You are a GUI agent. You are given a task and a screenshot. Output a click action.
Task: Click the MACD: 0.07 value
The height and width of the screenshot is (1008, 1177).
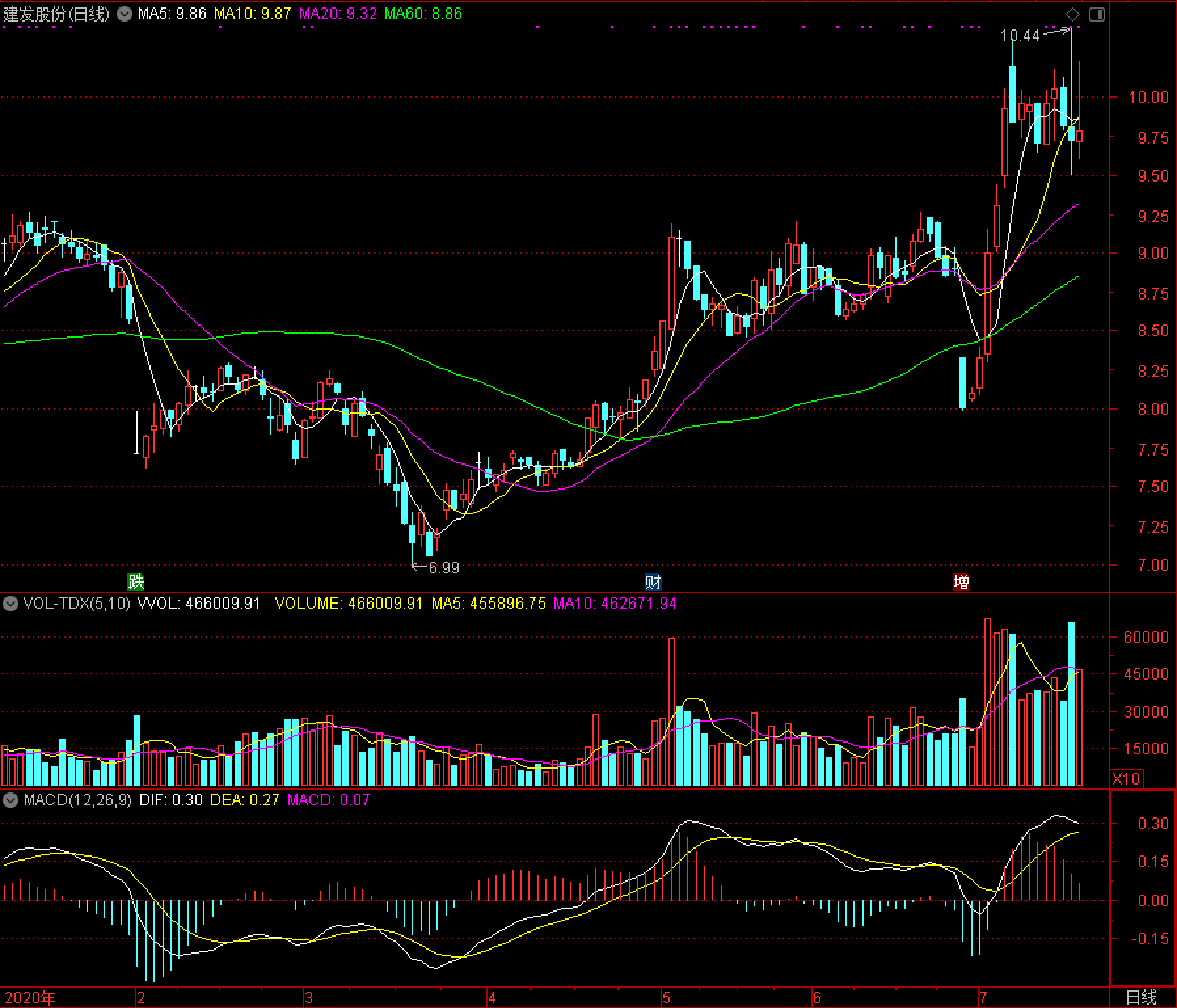point(328,800)
